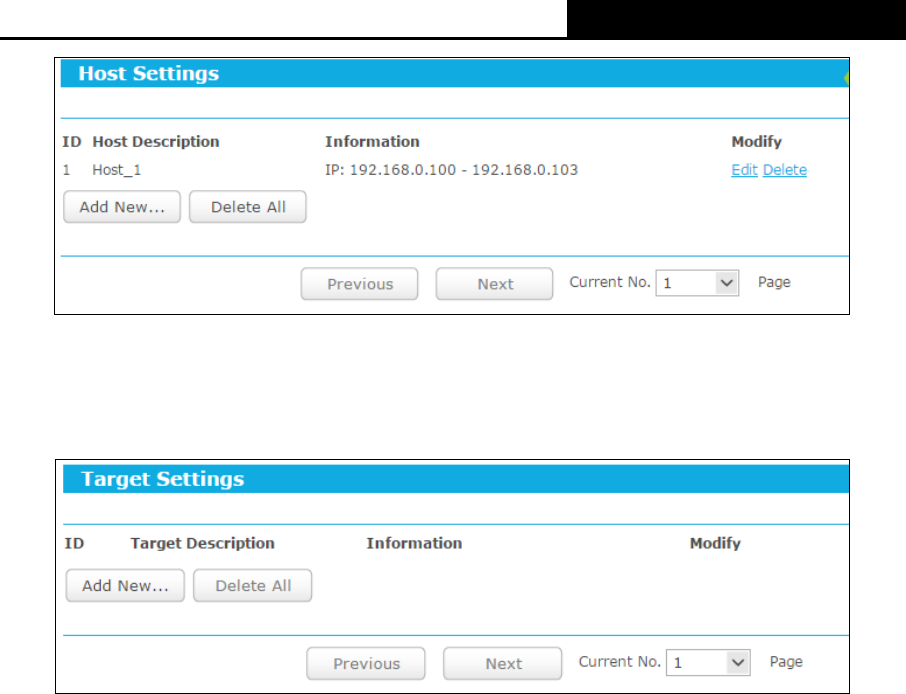Image resolution: width=906 pixels, height=694 pixels.
Task: Go to Next page in Host Settings
Action: 495,284
